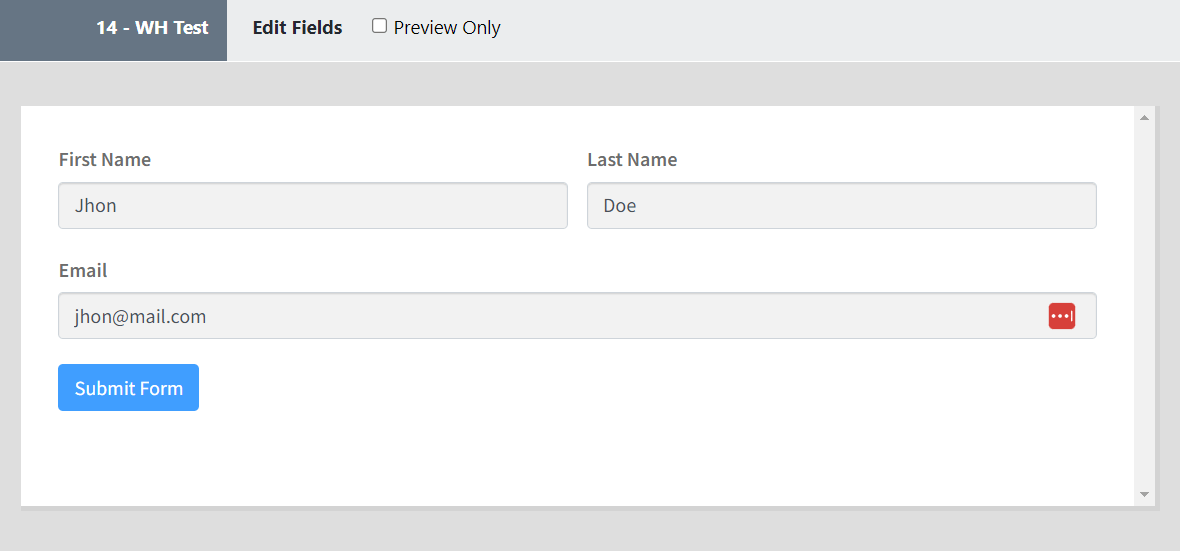
Task: Click the "Preview Only" label text
Action: click(447, 28)
